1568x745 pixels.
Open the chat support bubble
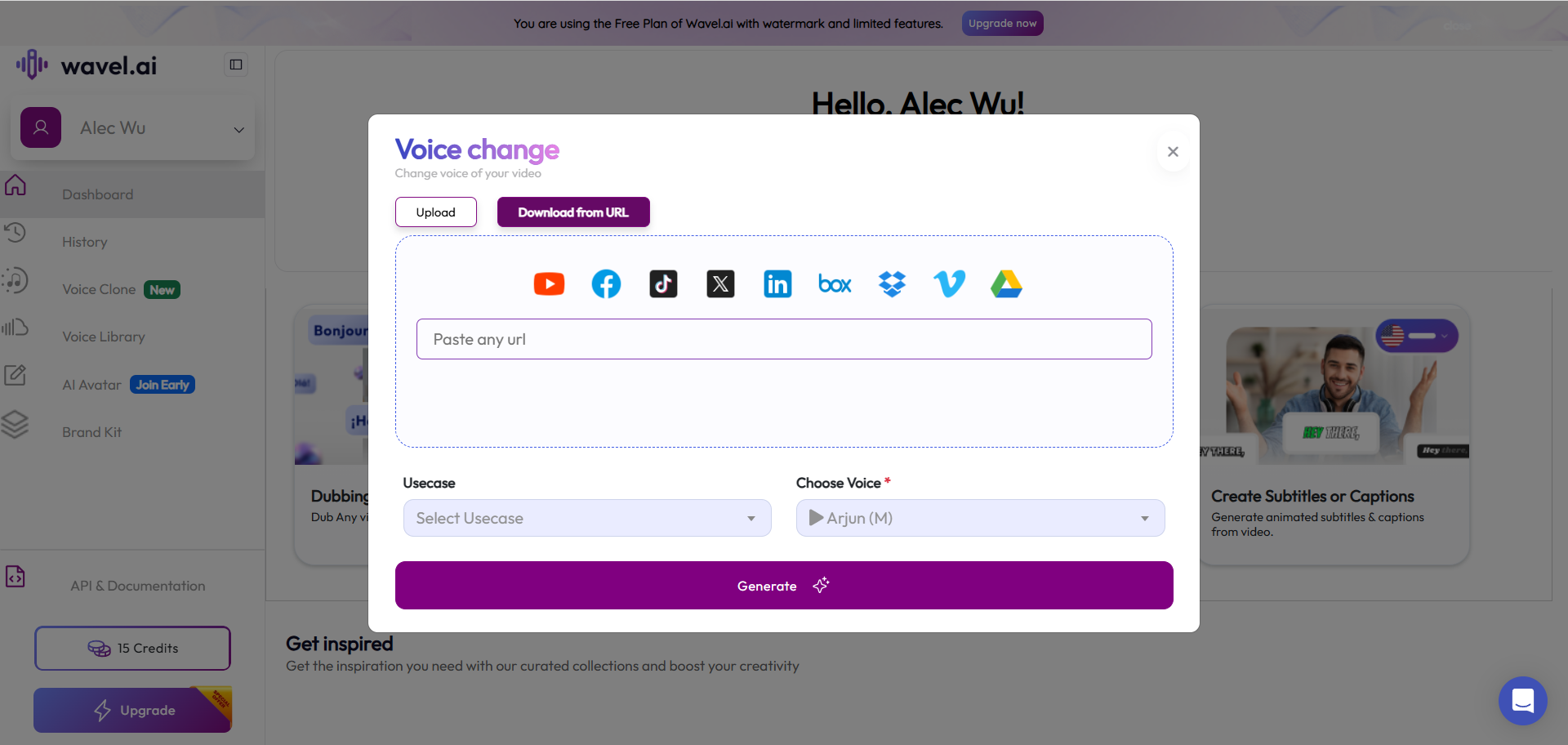point(1522,701)
